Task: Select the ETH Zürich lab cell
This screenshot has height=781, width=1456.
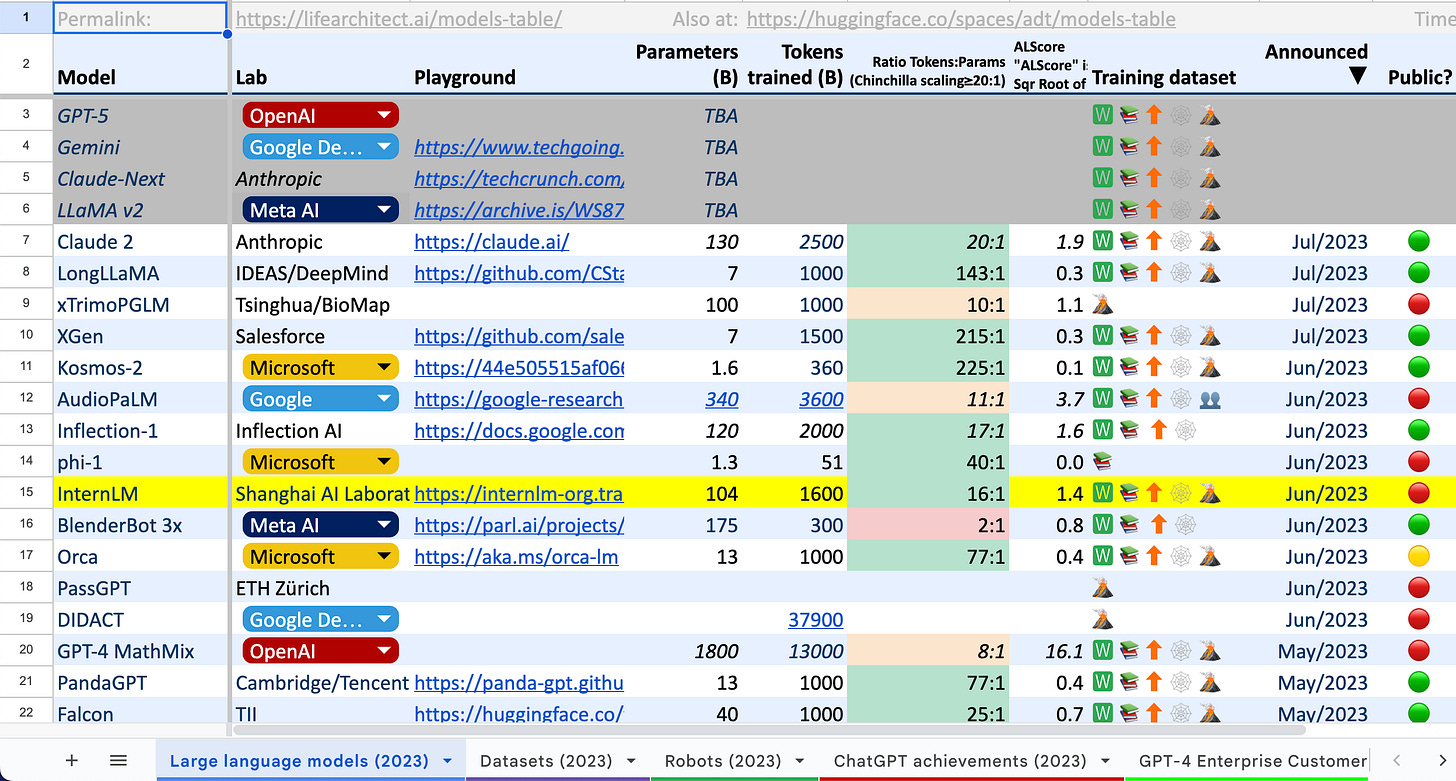Action: click(x=321, y=588)
